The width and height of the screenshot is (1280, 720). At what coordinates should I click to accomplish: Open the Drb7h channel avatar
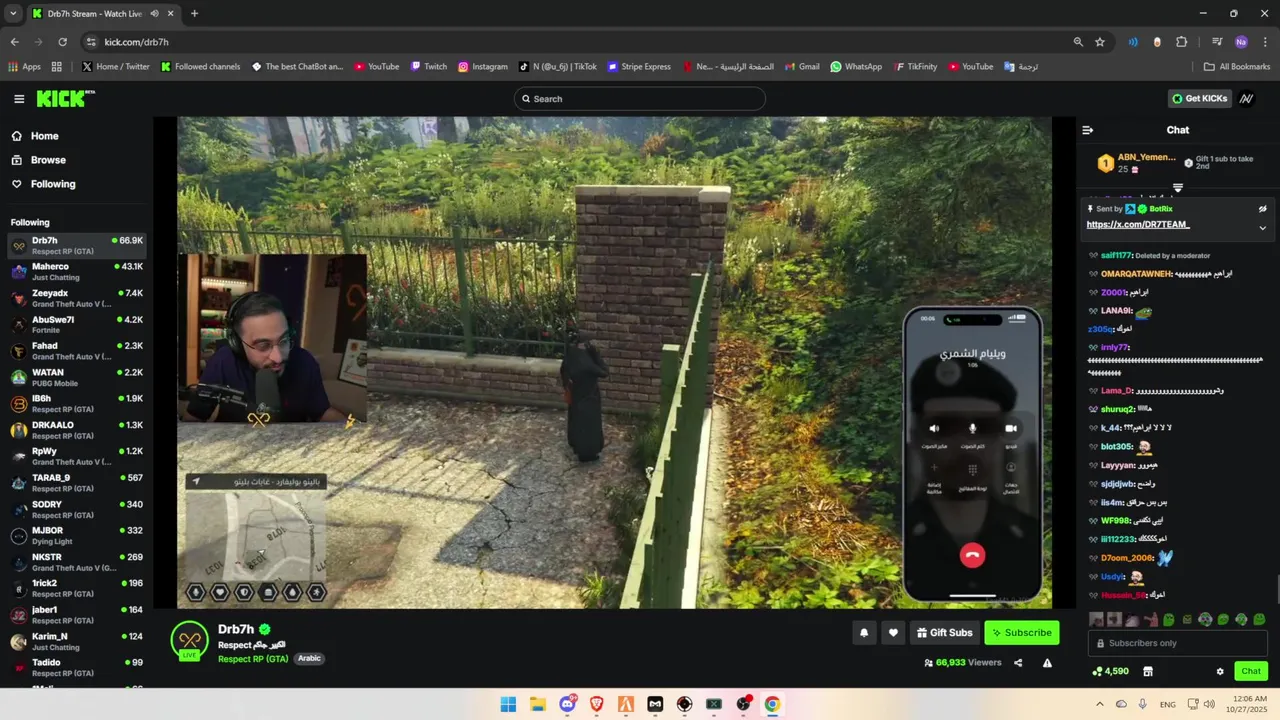[x=189, y=641]
